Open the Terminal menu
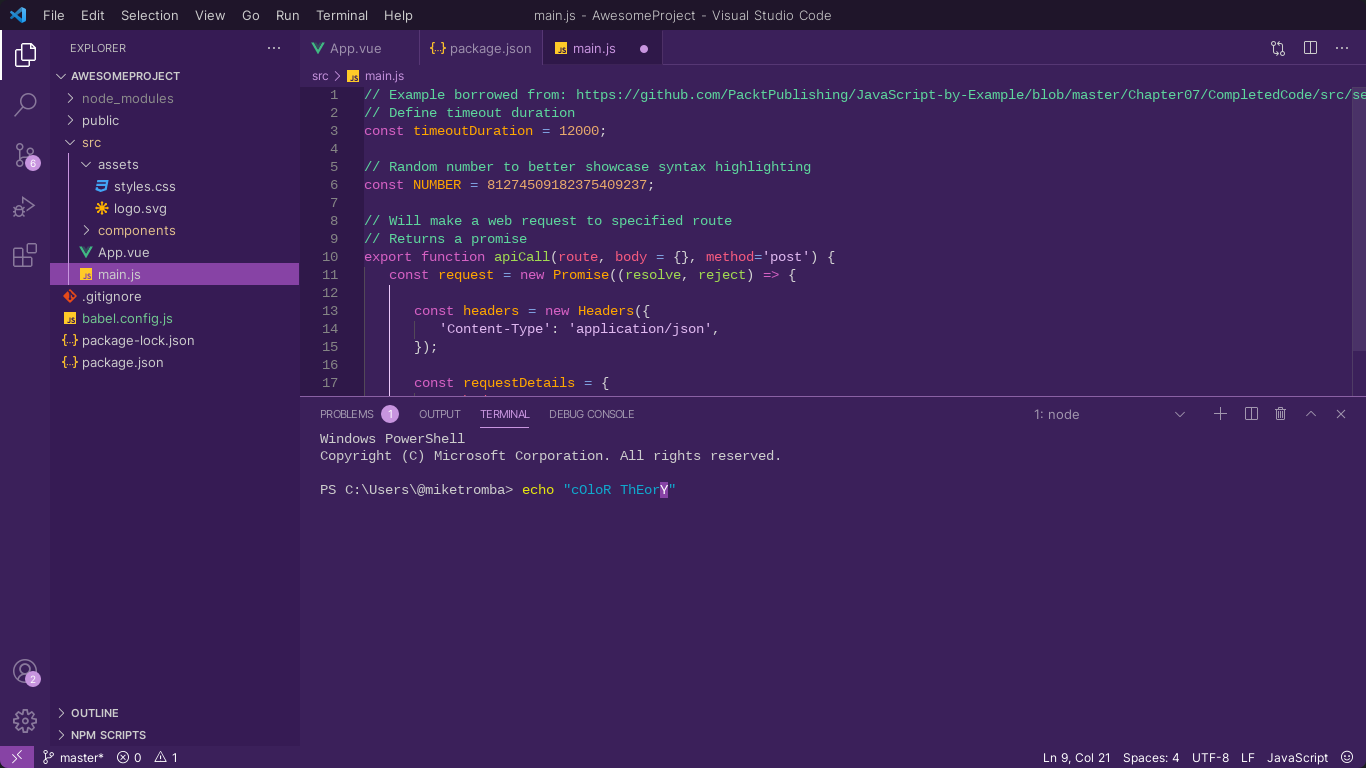 [343, 15]
